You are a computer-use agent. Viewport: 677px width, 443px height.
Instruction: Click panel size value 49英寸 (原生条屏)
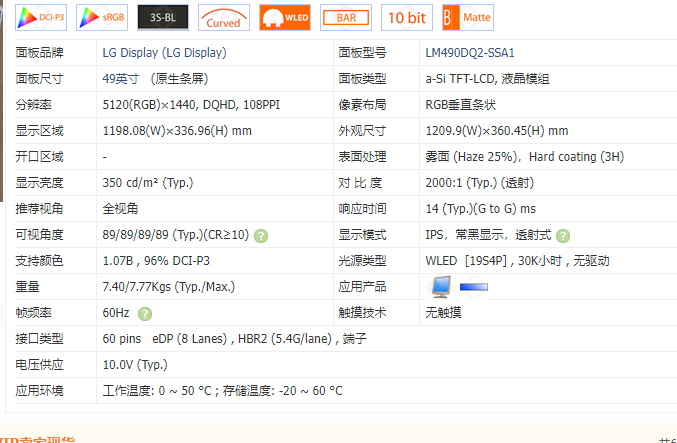[x=155, y=79]
